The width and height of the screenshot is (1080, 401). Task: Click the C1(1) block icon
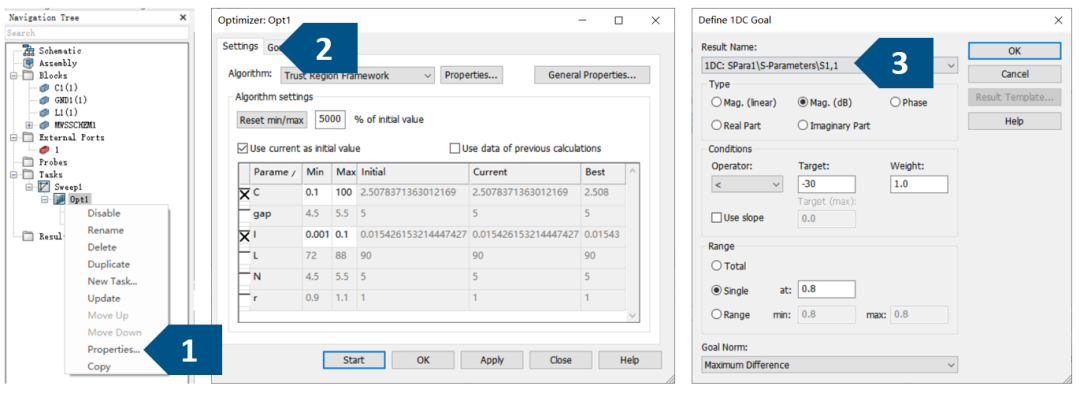tap(45, 88)
